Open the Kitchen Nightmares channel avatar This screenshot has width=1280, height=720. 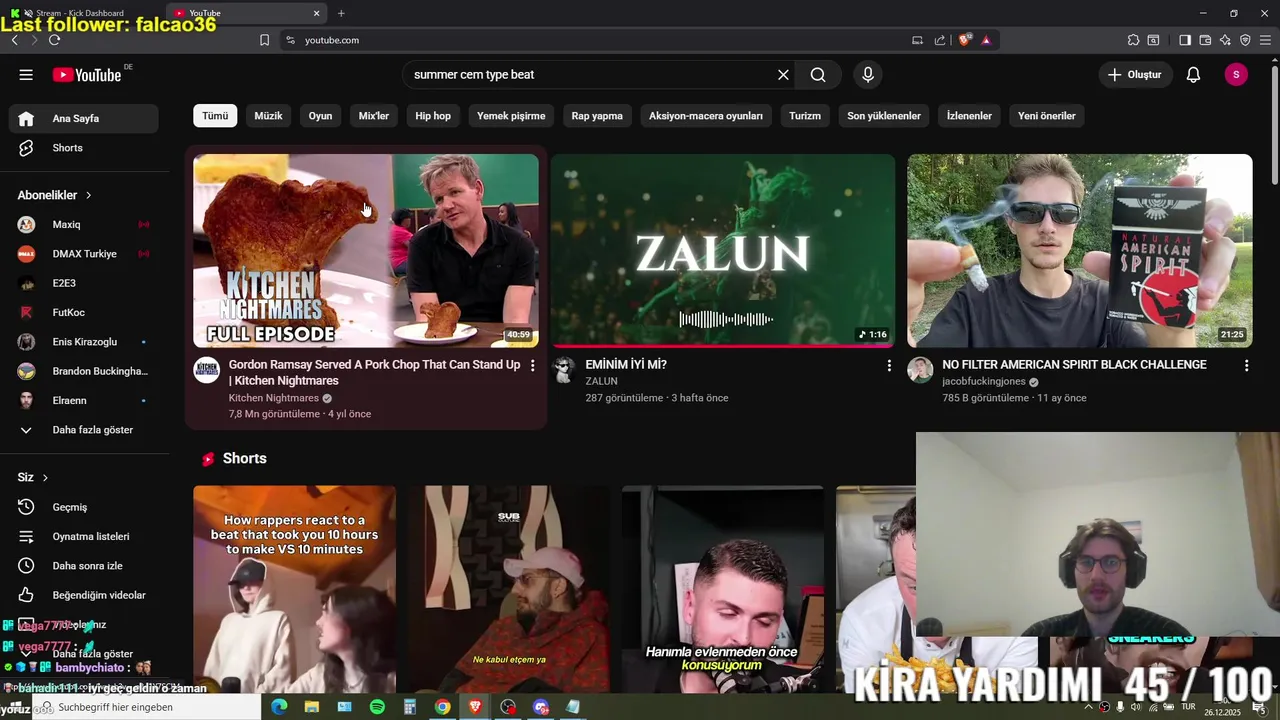(x=207, y=370)
